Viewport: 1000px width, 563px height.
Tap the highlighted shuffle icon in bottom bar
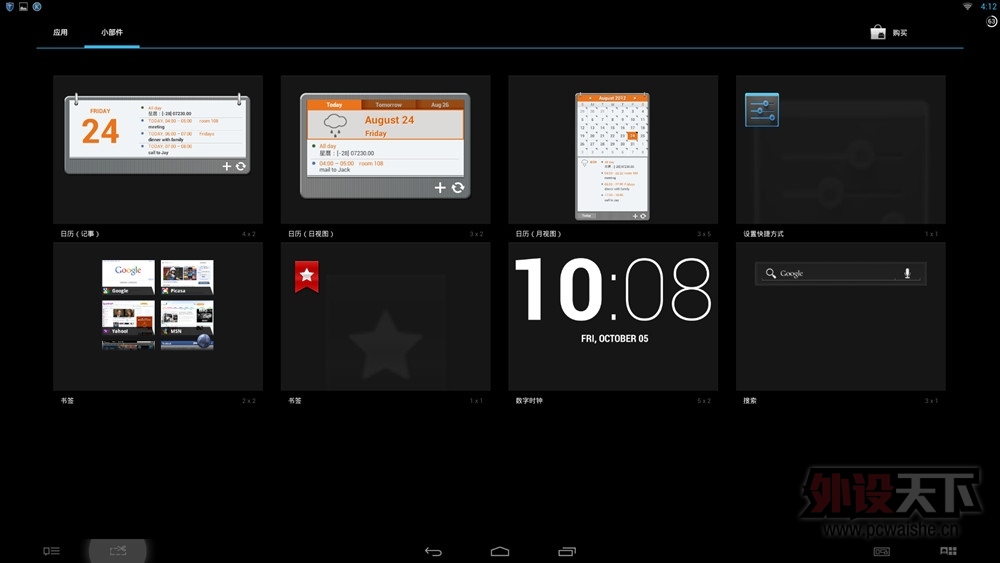(118, 550)
